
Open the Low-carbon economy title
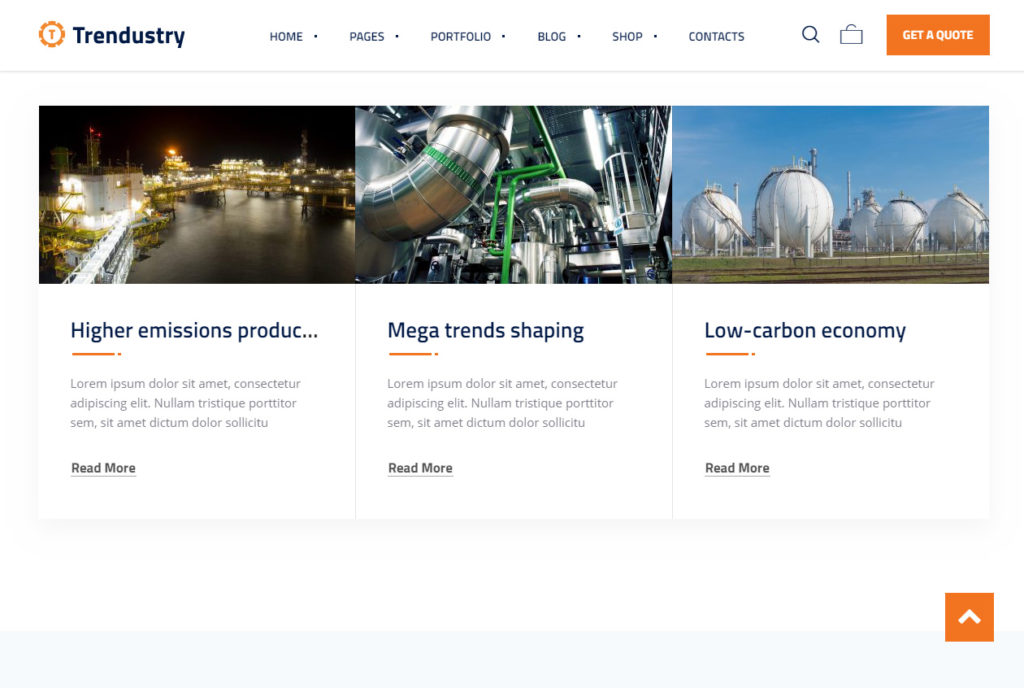pyautogui.click(x=805, y=331)
